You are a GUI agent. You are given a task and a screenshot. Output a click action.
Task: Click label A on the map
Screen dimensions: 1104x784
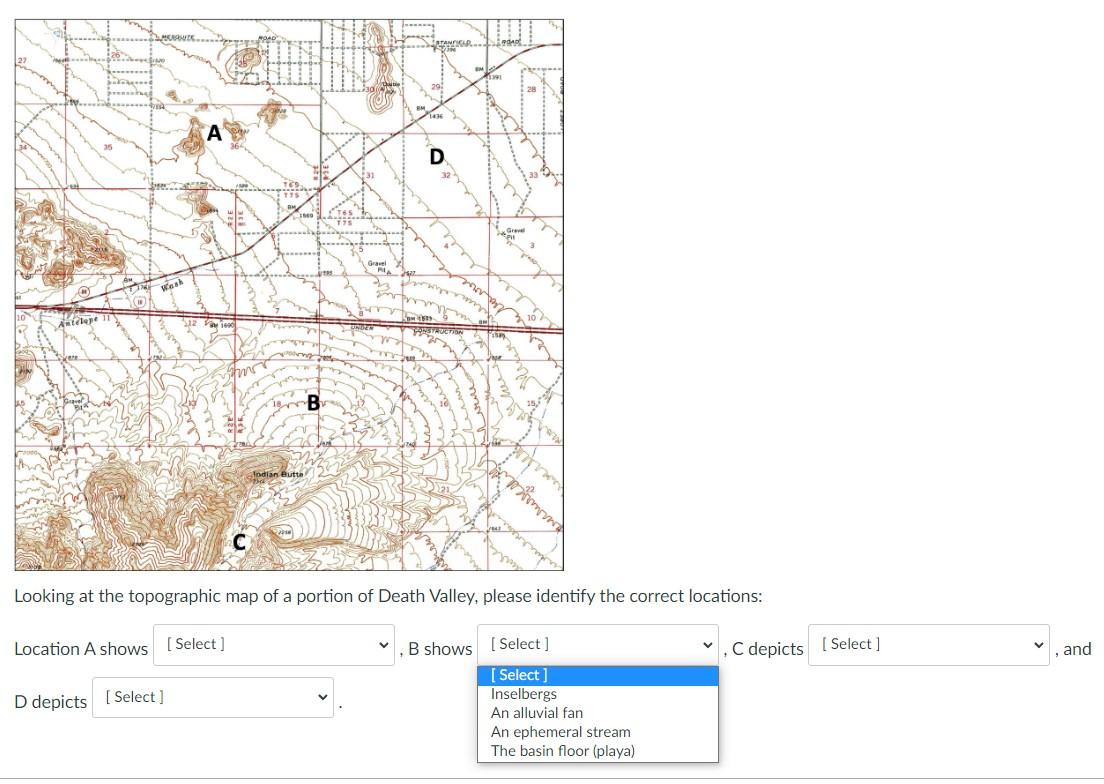point(215,133)
